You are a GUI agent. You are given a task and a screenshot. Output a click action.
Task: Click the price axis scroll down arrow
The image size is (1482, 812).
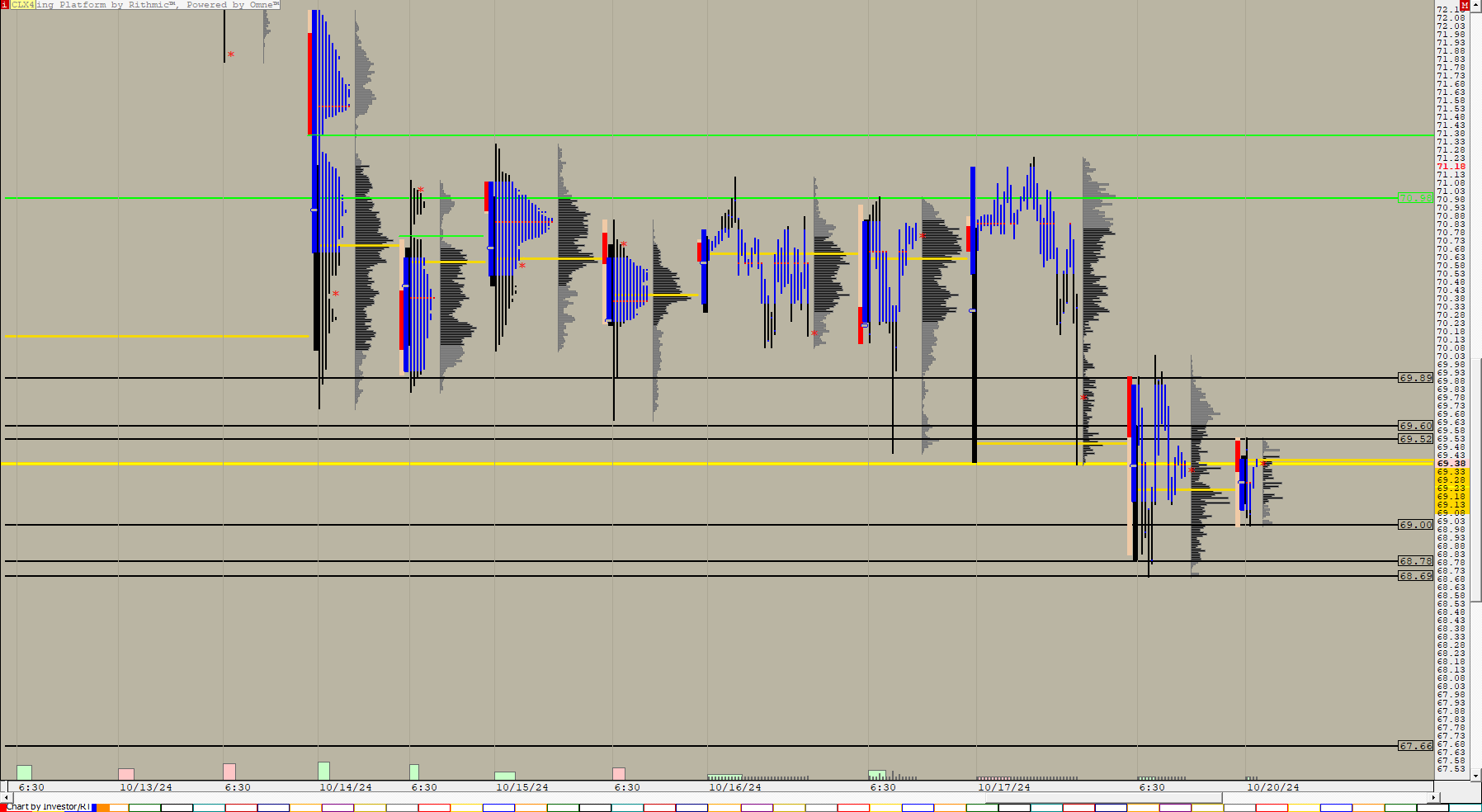coord(1476,775)
